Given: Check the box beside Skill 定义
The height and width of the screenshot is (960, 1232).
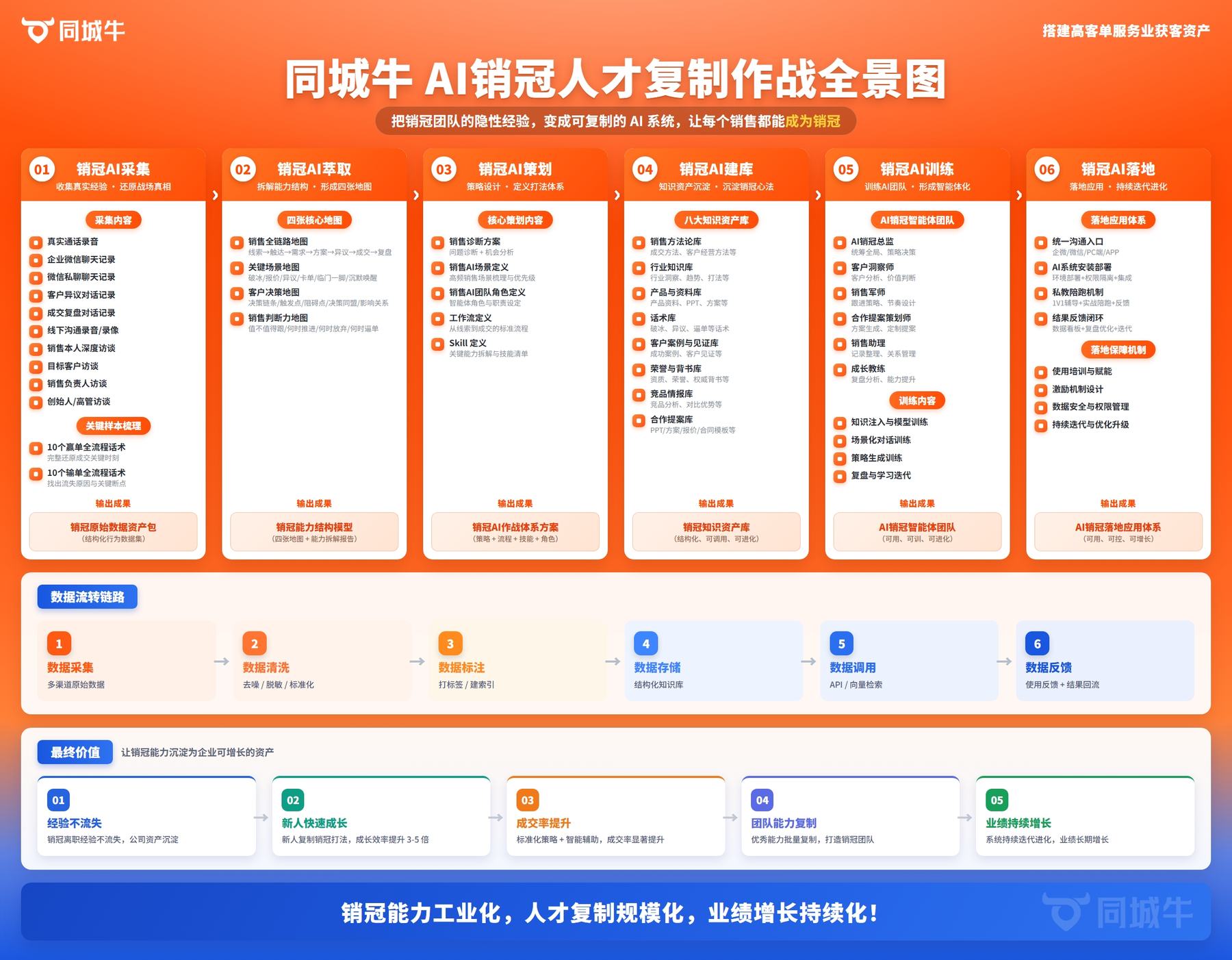Looking at the screenshot, I should [438, 344].
